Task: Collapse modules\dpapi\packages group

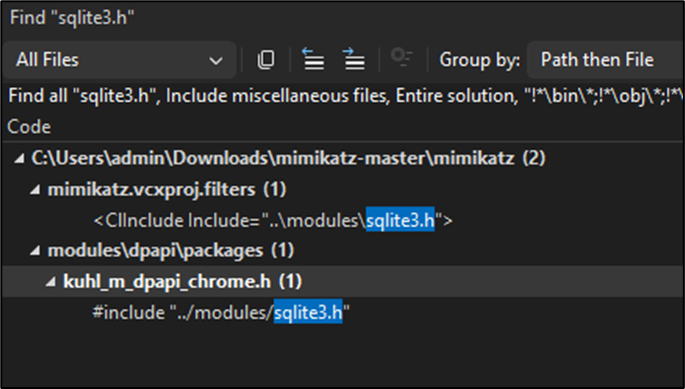Action: coord(35,251)
